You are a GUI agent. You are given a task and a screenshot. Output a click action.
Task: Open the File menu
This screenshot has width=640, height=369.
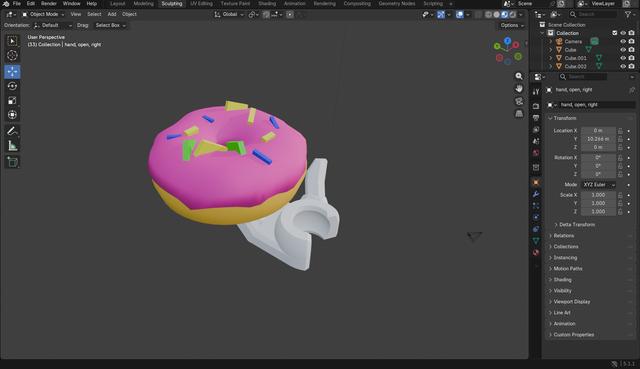pos(17,4)
